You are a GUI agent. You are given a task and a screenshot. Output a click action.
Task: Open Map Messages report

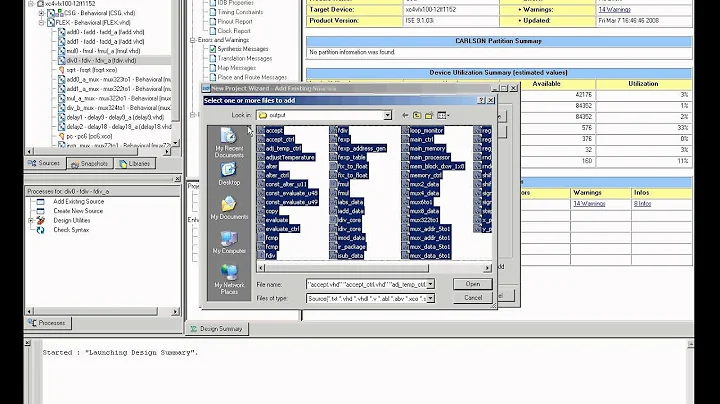coord(236,68)
